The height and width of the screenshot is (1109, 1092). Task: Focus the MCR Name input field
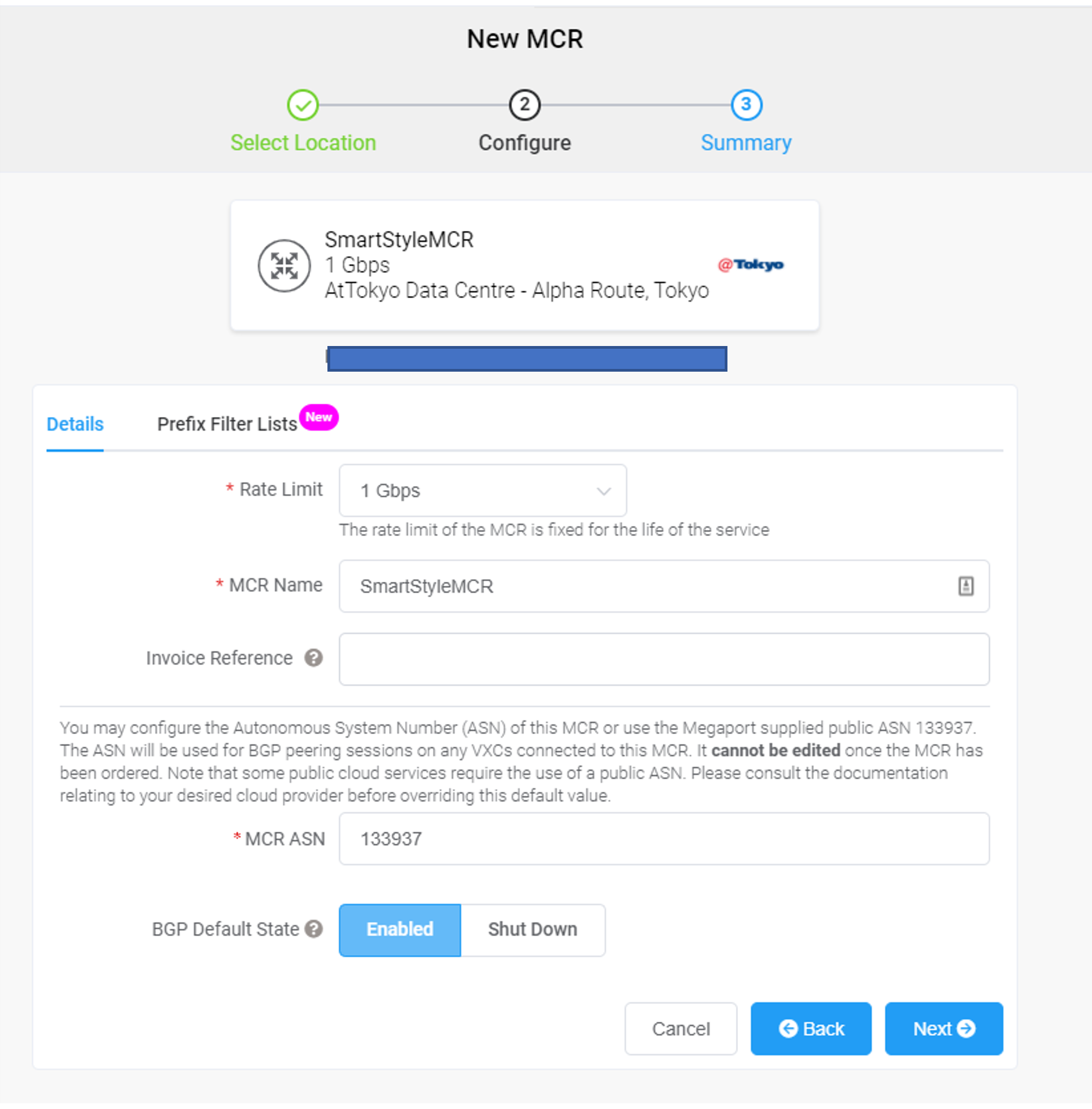(664, 586)
